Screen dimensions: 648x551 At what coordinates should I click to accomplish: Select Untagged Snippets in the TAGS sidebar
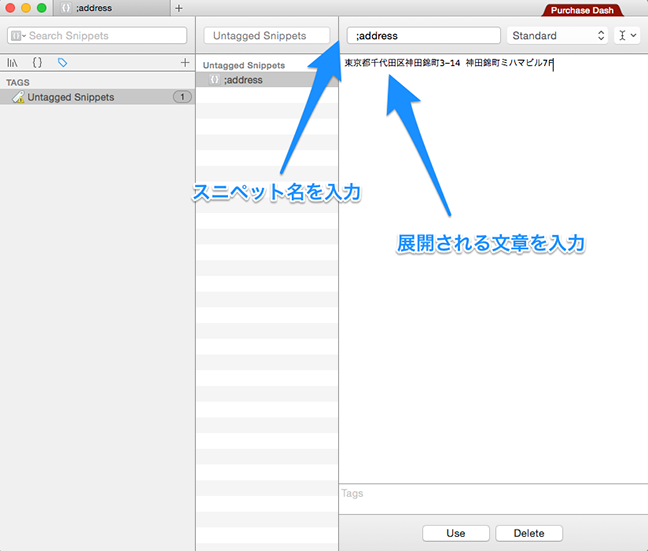(70, 97)
